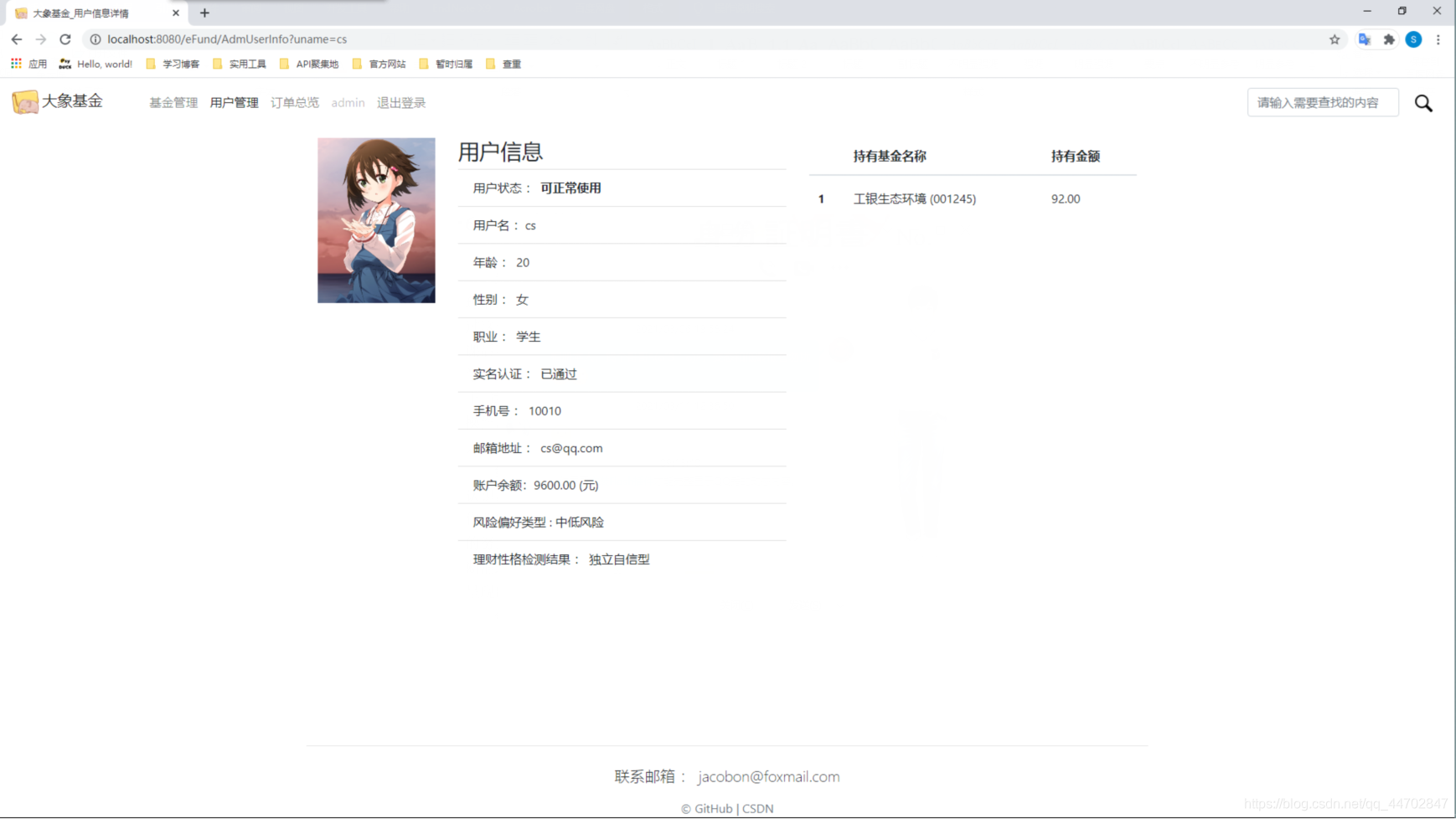
Task: Click the address bar URL
Action: click(227, 39)
